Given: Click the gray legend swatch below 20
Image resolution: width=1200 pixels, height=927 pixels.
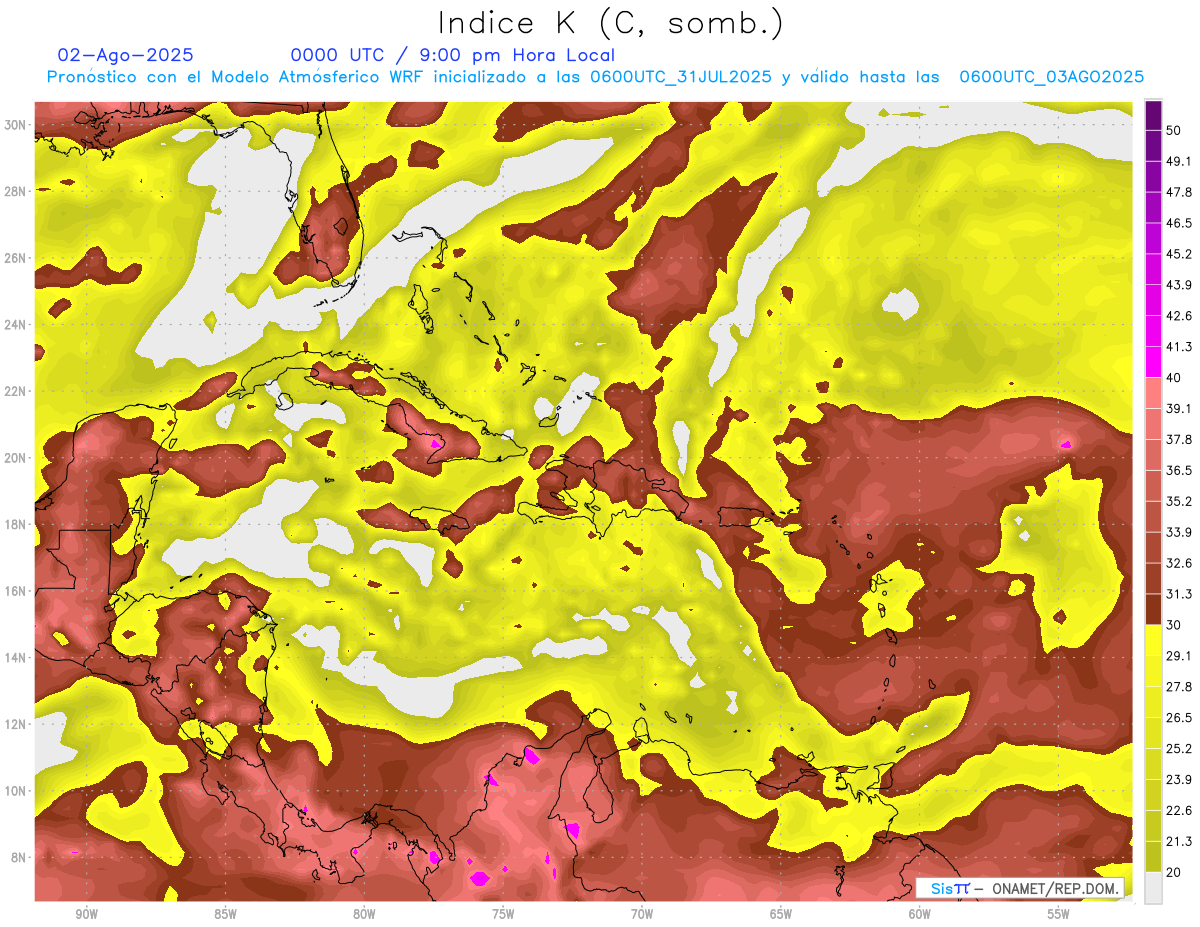Looking at the screenshot, I should (x=1153, y=888).
